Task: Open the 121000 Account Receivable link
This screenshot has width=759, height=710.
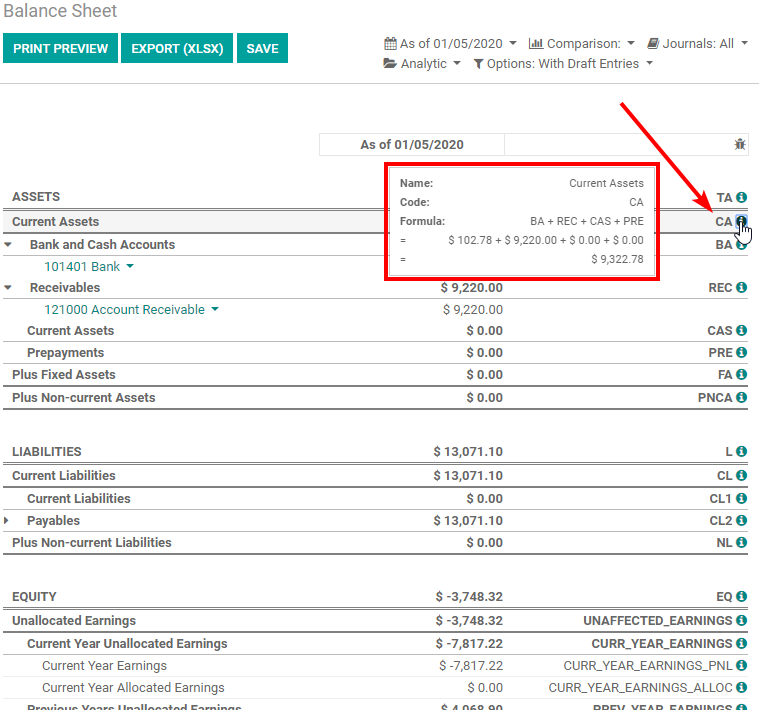Action: click(x=124, y=309)
